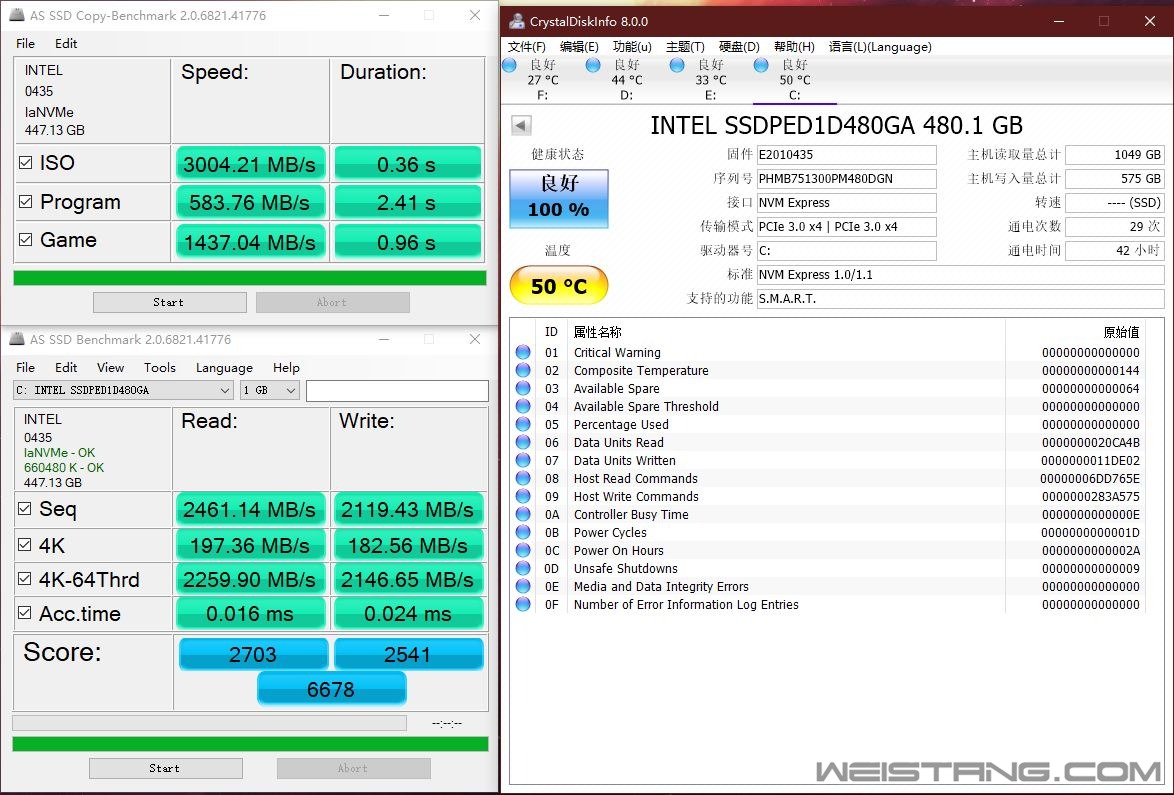Click the C: drive status orb
This screenshot has width=1174, height=795.
click(x=761, y=65)
